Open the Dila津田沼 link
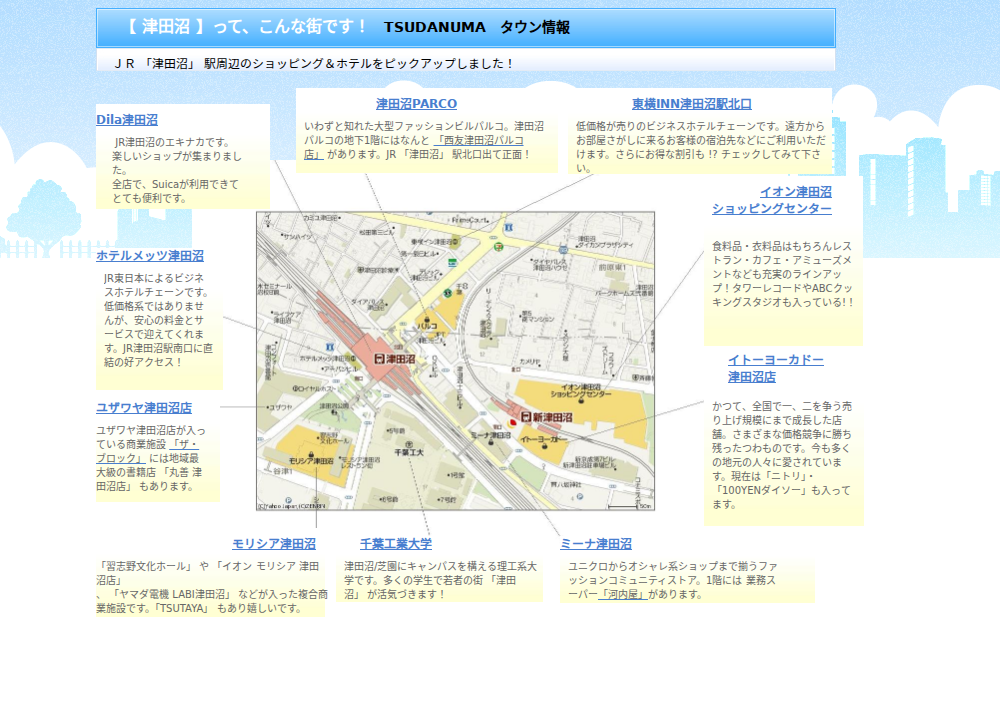1000x721 pixels. [127, 120]
